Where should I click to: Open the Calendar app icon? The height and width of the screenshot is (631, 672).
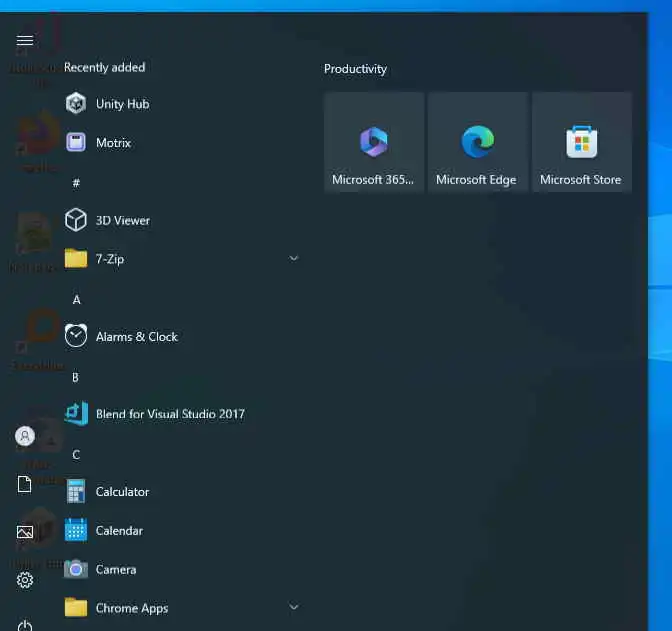pos(76,530)
